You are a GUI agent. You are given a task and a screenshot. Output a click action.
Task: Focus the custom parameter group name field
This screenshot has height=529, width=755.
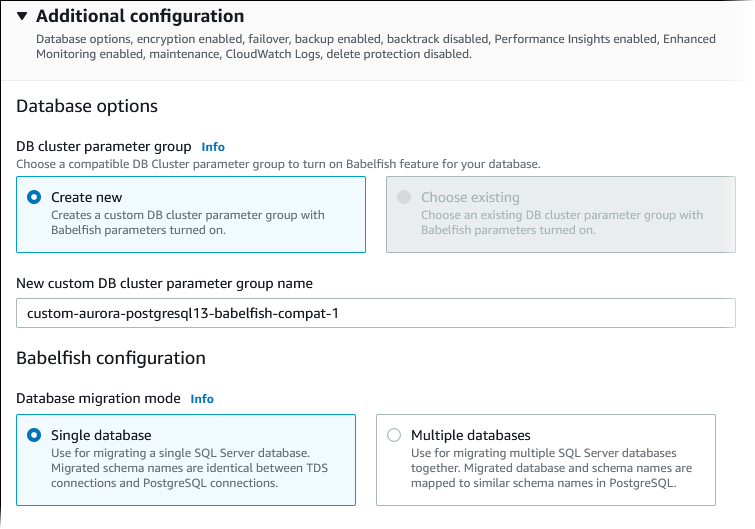pos(376,313)
